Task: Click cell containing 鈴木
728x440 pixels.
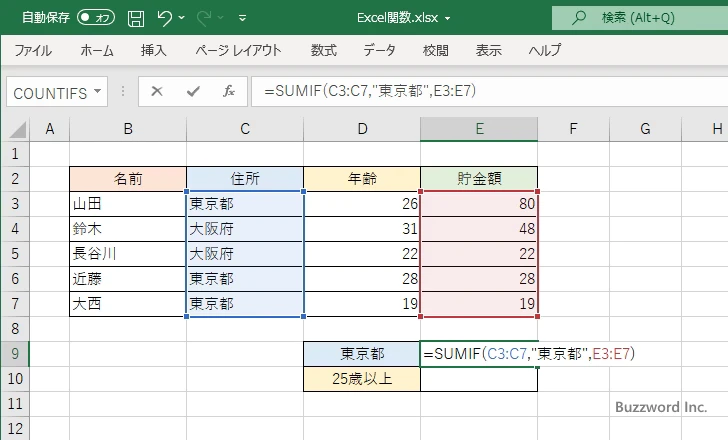Action: pyautogui.click(x=128, y=229)
